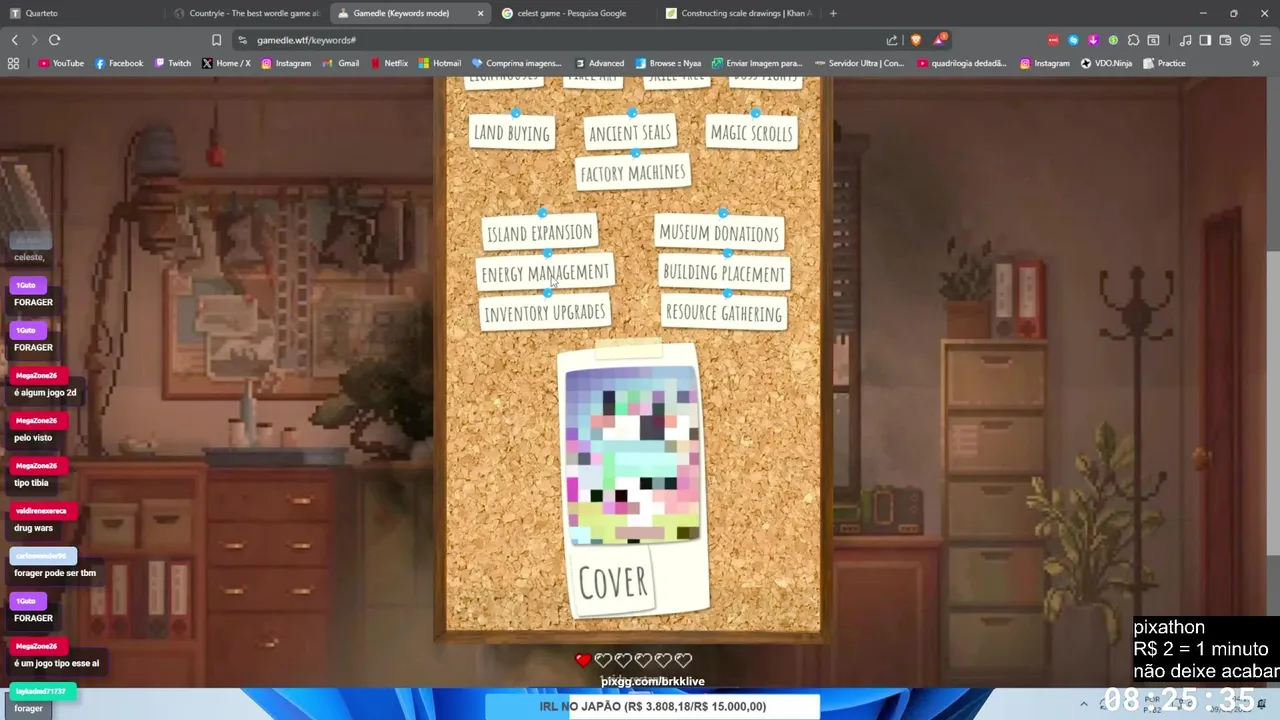Viewport: 1280px width, 720px height.
Task: Open the Enviar Imagem para bookmark
Action: tap(757, 63)
